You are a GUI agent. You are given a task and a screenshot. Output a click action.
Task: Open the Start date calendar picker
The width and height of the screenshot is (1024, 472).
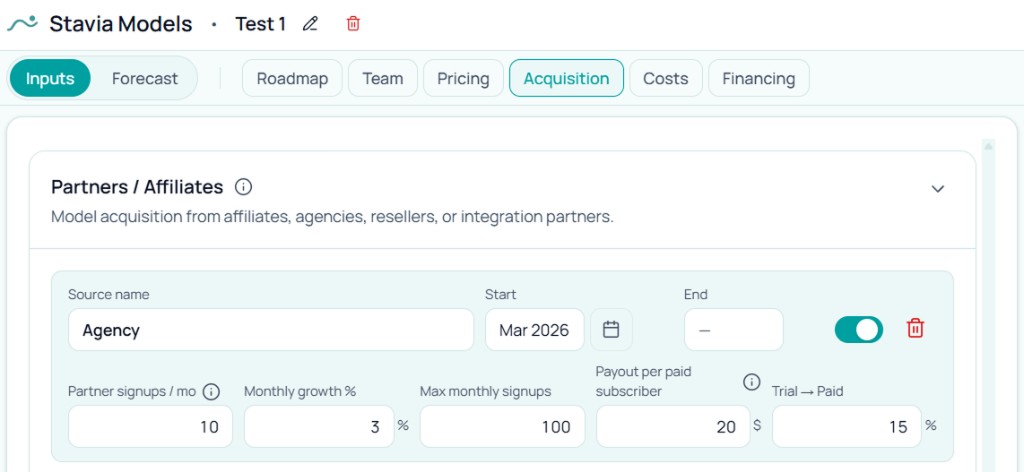click(611, 330)
